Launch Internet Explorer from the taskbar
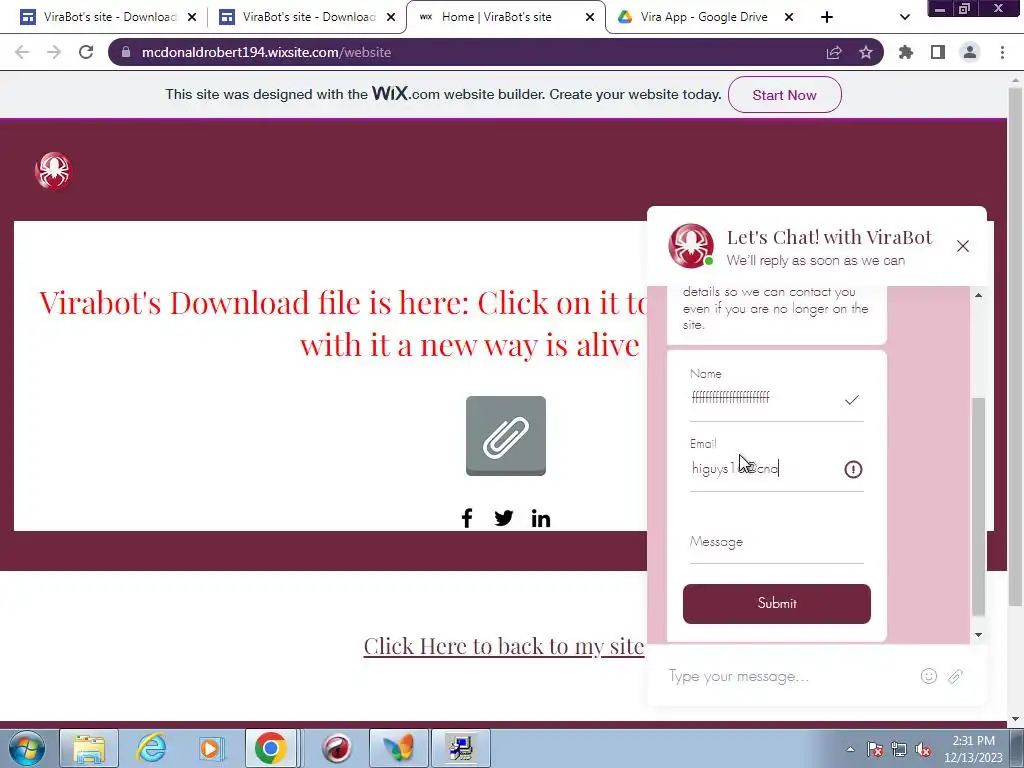The height and width of the screenshot is (768, 1024). pos(151,748)
